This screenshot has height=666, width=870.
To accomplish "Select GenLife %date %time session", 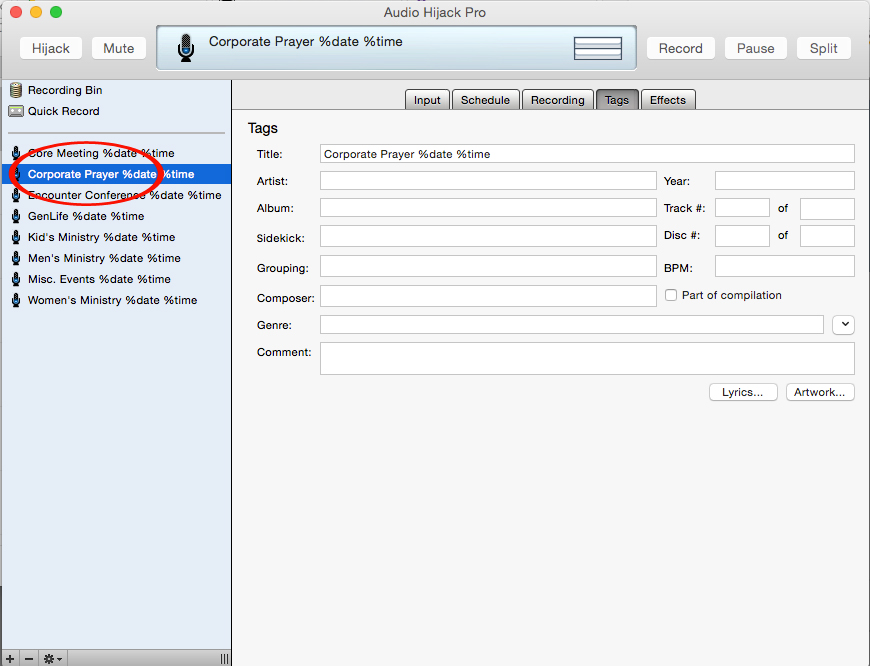I will click(117, 216).
